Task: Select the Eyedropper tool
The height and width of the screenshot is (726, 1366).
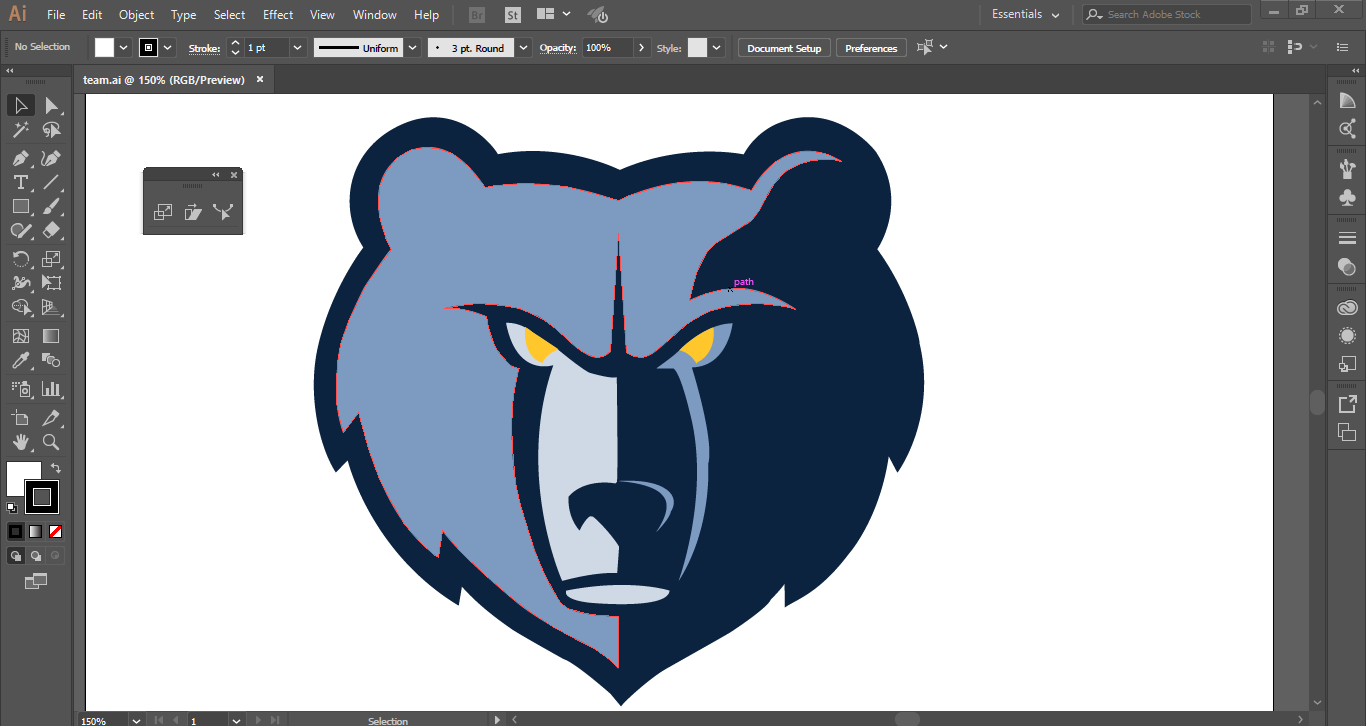Action: [x=20, y=360]
